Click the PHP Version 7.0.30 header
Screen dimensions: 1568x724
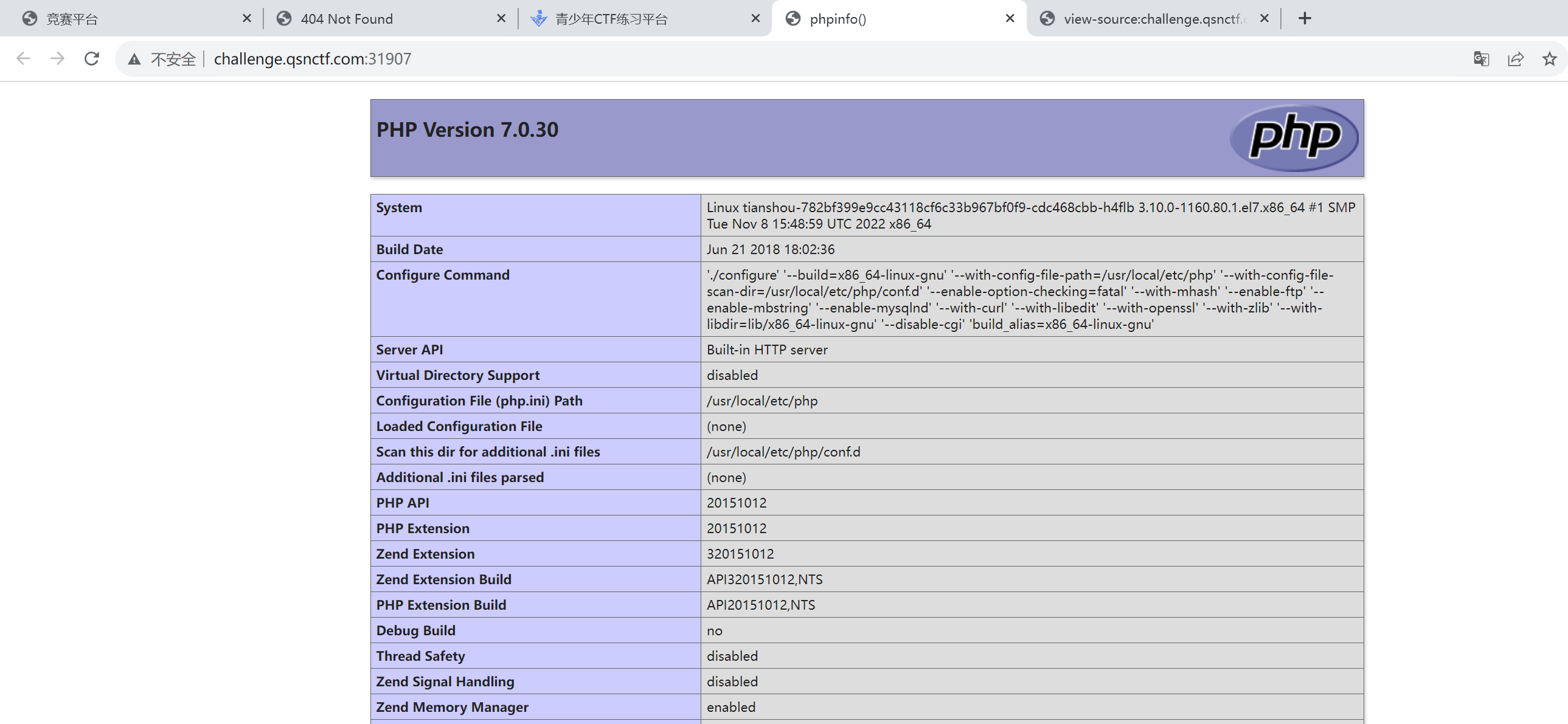(x=468, y=129)
